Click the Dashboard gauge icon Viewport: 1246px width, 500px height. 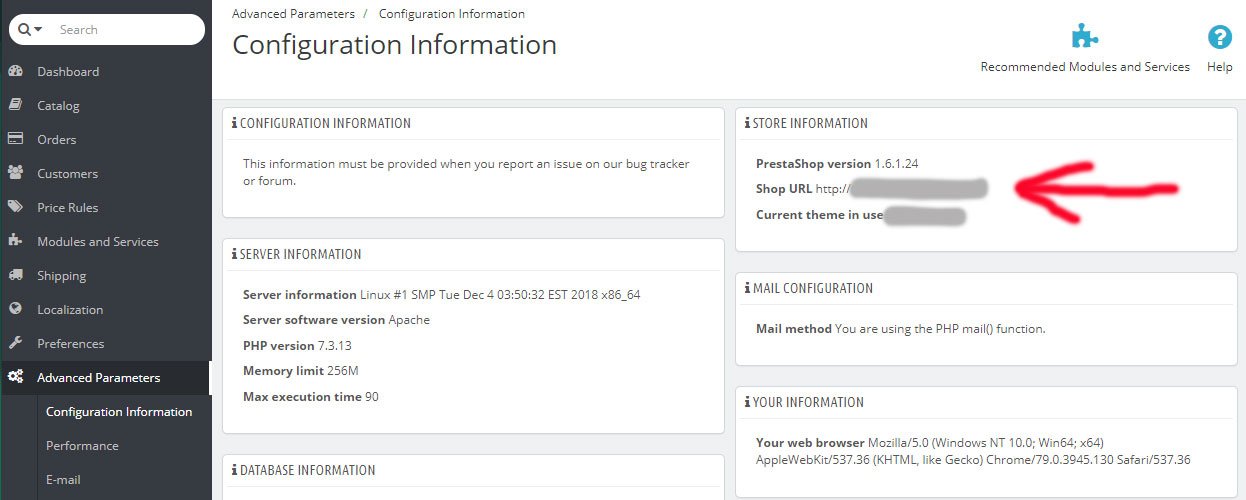[15, 72]
